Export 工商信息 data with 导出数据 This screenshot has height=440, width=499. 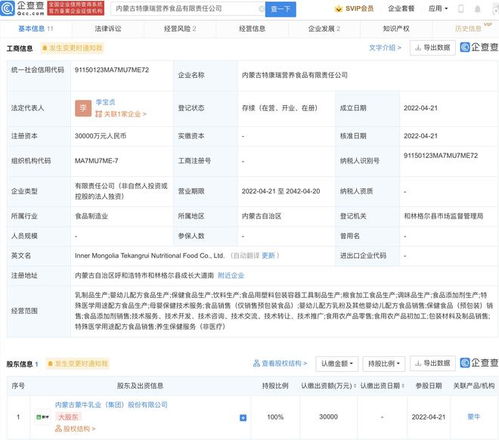(x=432, y=48)
